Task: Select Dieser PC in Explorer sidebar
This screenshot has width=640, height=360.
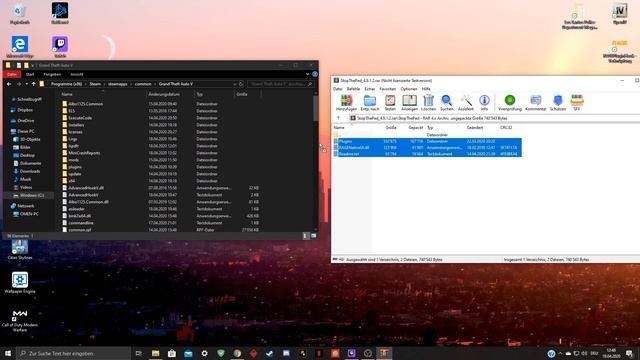Action: [22, 131]
